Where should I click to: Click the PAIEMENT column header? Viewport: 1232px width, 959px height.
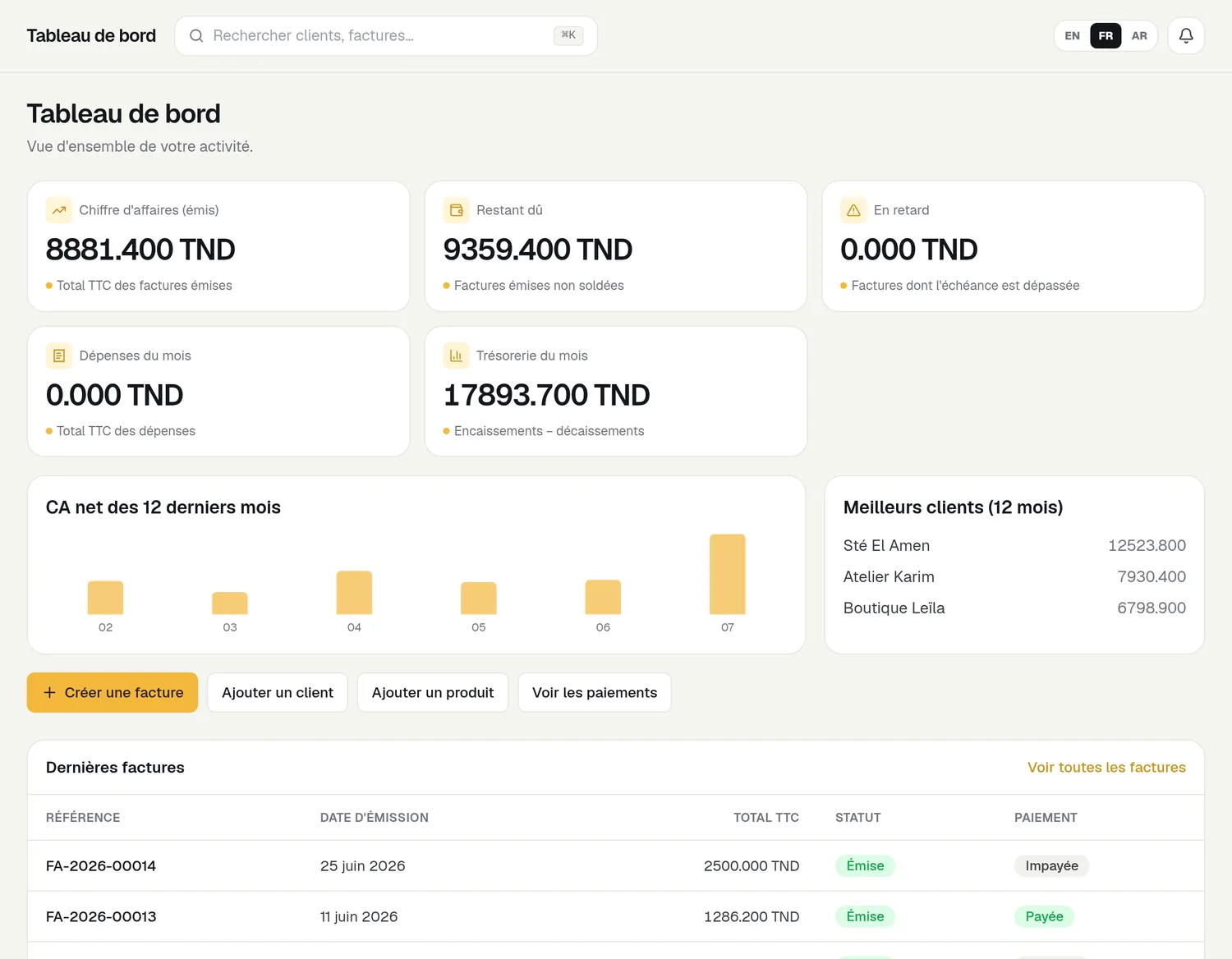pyautogui.click(x=1046, y=818)
